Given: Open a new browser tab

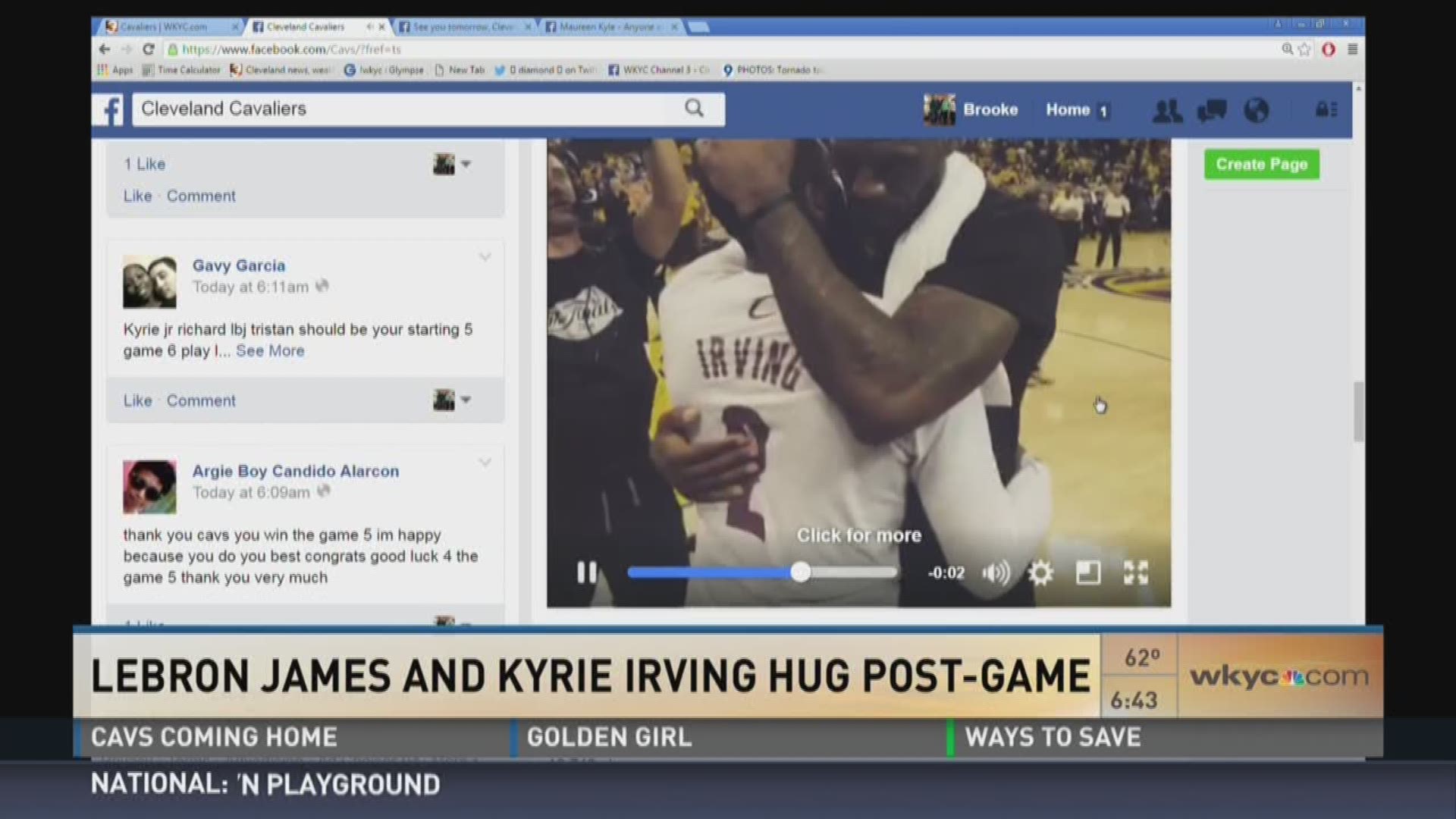Looking at the screenshot, I should [x=698, y=27].
